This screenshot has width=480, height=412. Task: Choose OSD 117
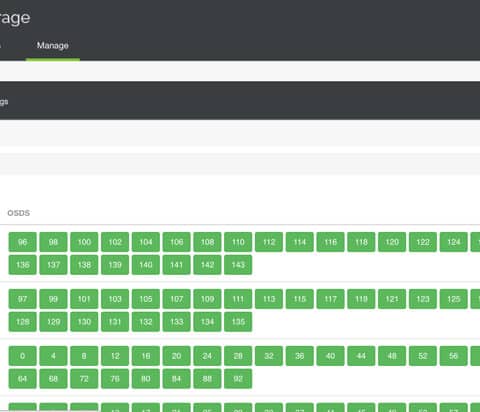[x=330, y=299]
